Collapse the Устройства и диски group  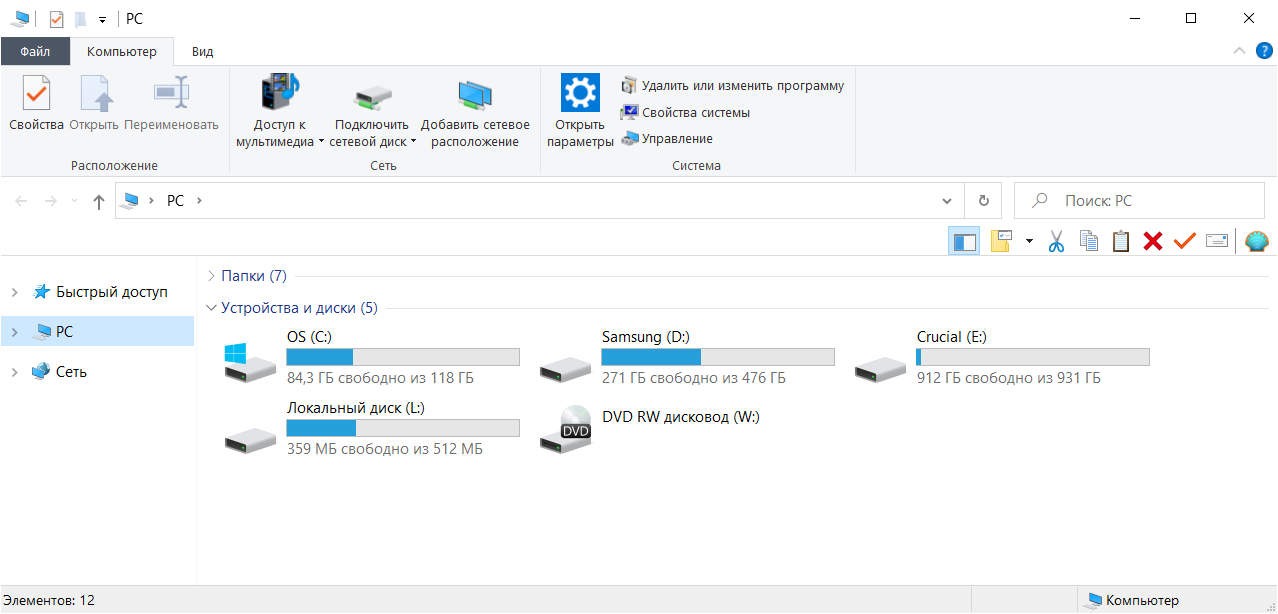211,308
